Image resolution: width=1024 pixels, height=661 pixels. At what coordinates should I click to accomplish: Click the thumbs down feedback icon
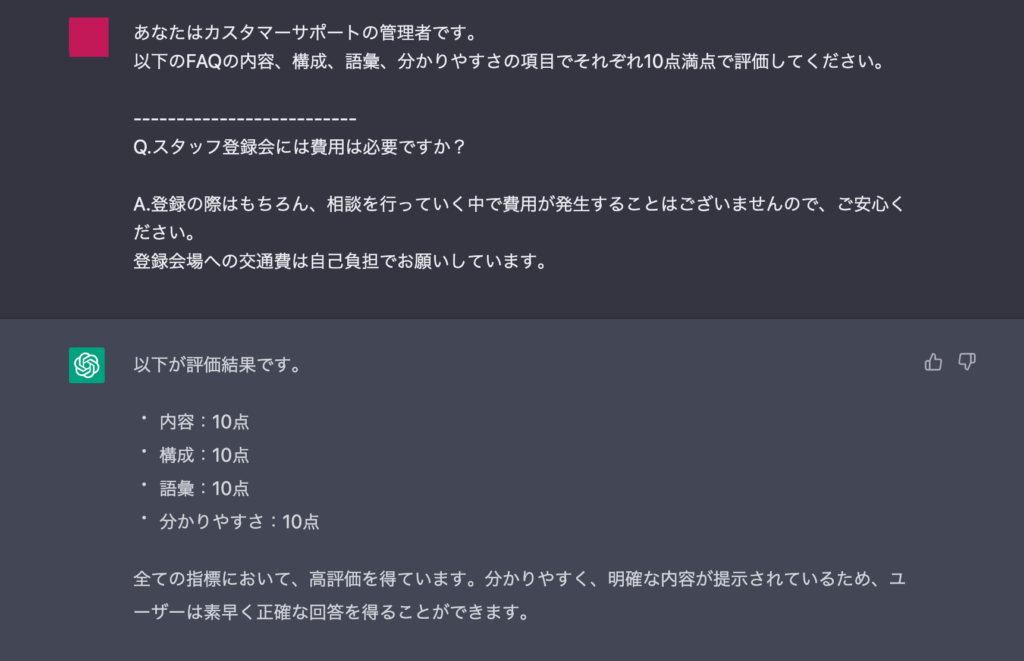point(967,362)
